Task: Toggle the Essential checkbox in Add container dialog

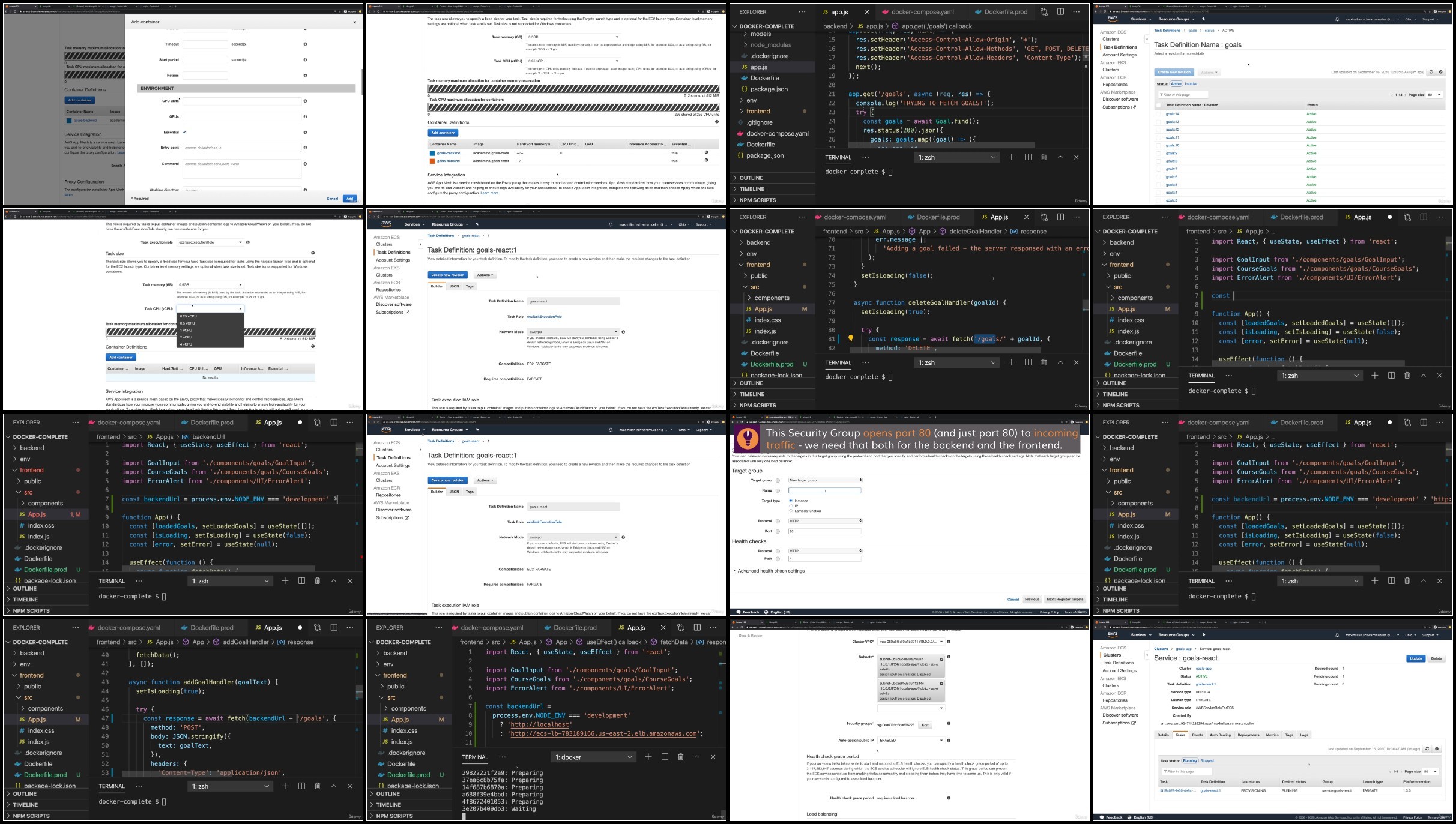Action: pos(184,132)
